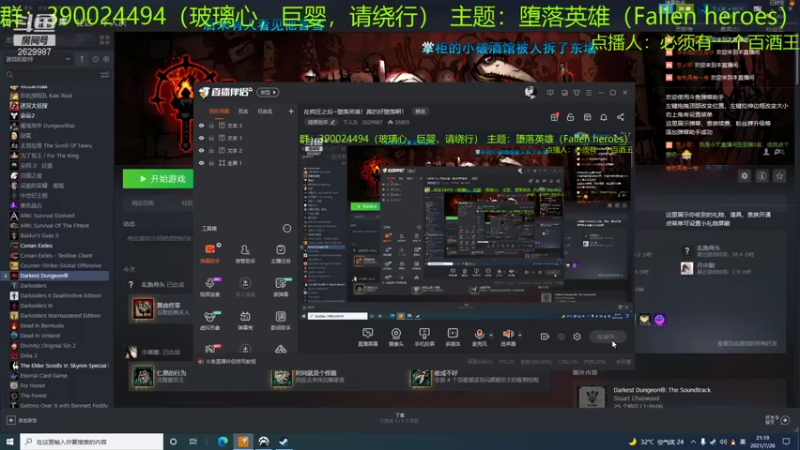Open Microsoft Edge from the taskbar

point(223,441)
